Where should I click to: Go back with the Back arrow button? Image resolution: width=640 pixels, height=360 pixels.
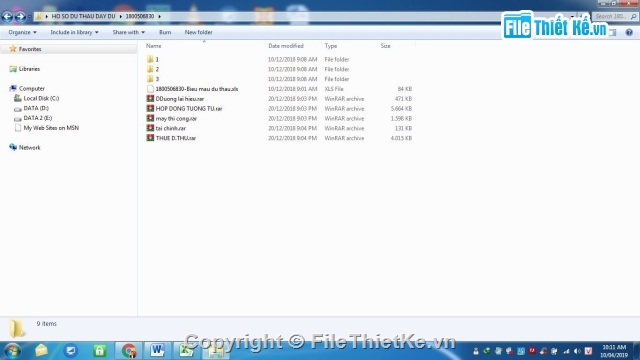click(x=7, y=17)
